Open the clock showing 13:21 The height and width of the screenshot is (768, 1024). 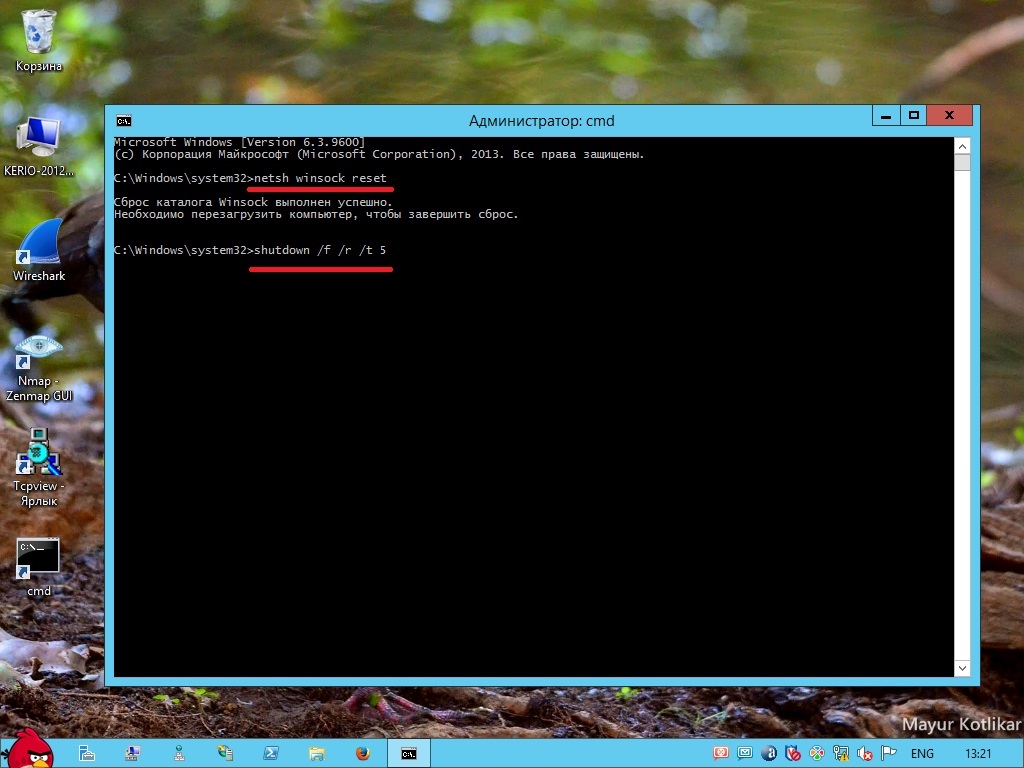(x=977, y=753)
